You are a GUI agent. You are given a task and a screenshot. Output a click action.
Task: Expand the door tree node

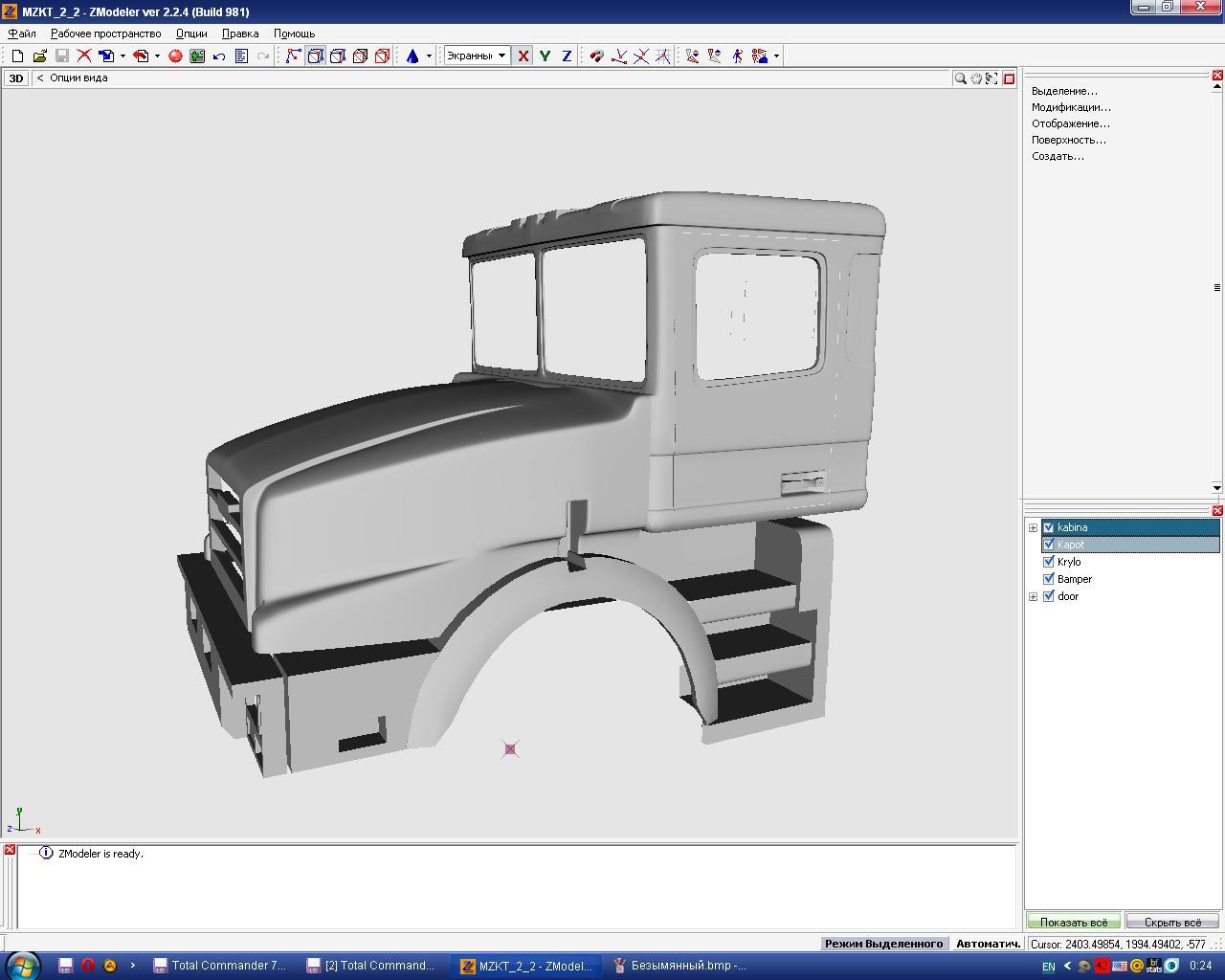coord(1034,596)
